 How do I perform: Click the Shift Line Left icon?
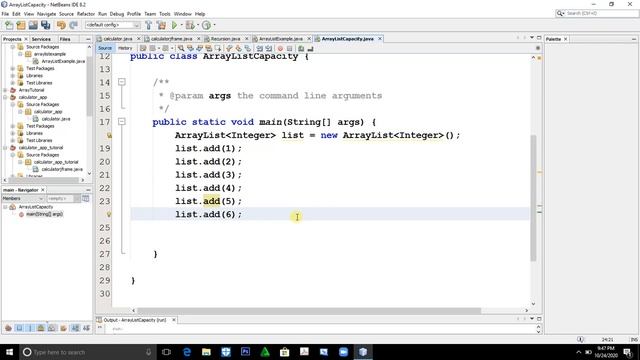coord(259,48)
